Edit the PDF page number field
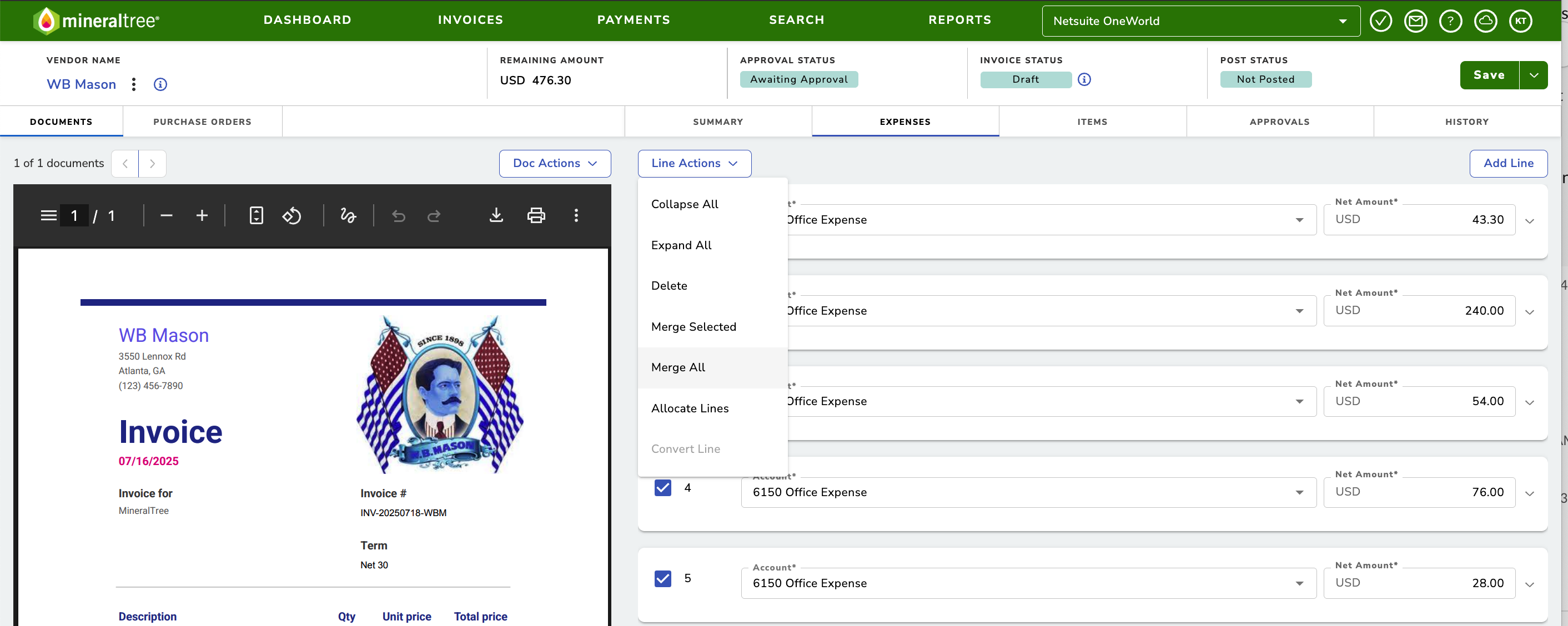The image size is (1568, 626). [74, 215]
